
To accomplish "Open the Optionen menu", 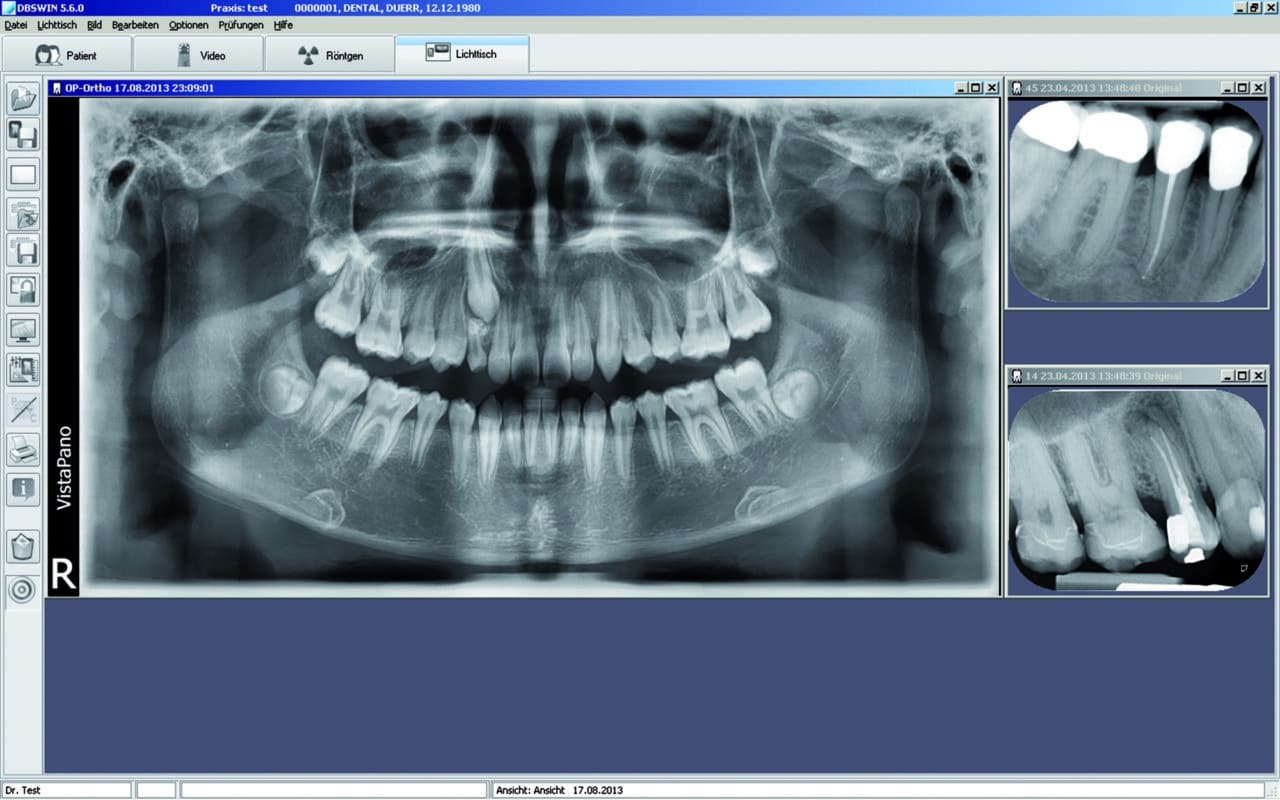I will (x=188, y=25).
